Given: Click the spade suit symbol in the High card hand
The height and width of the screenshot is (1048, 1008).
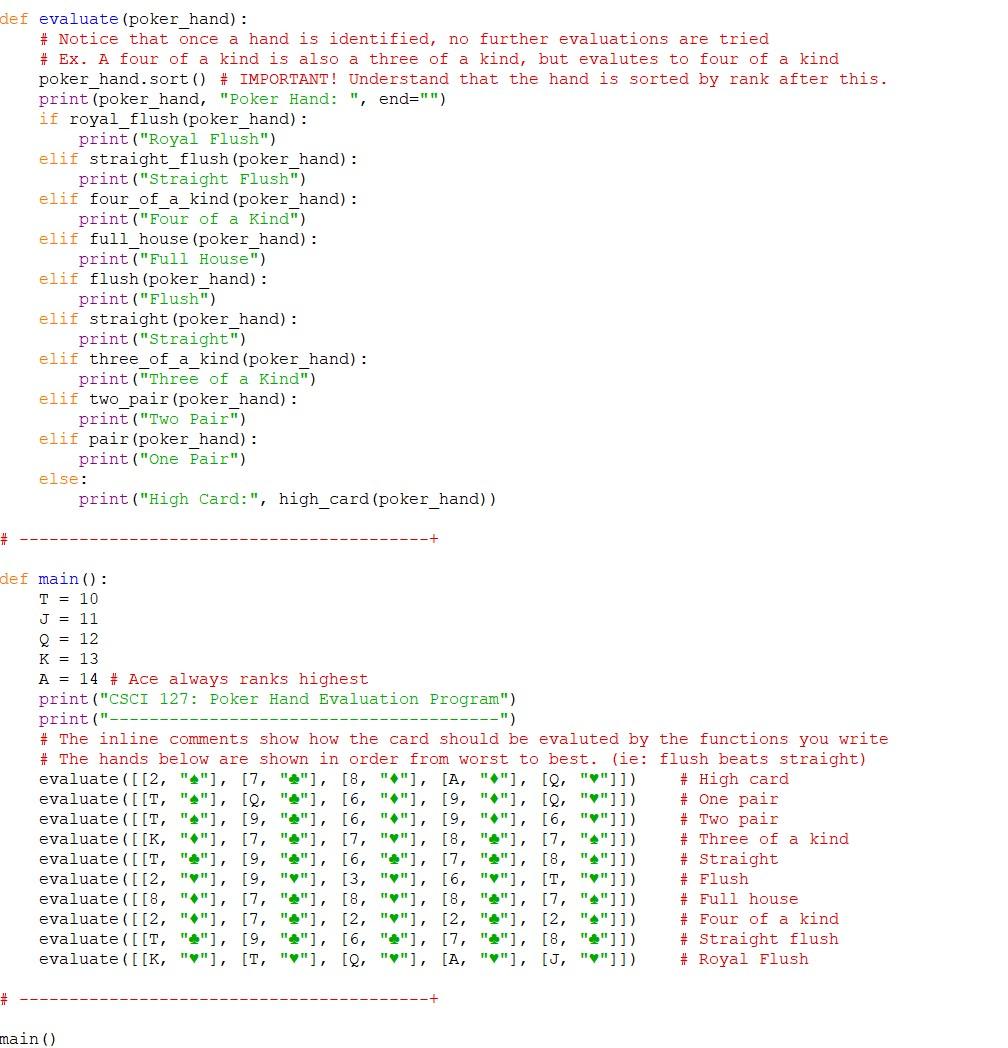Looking at the screenshot, I should [x=193, y=779].
